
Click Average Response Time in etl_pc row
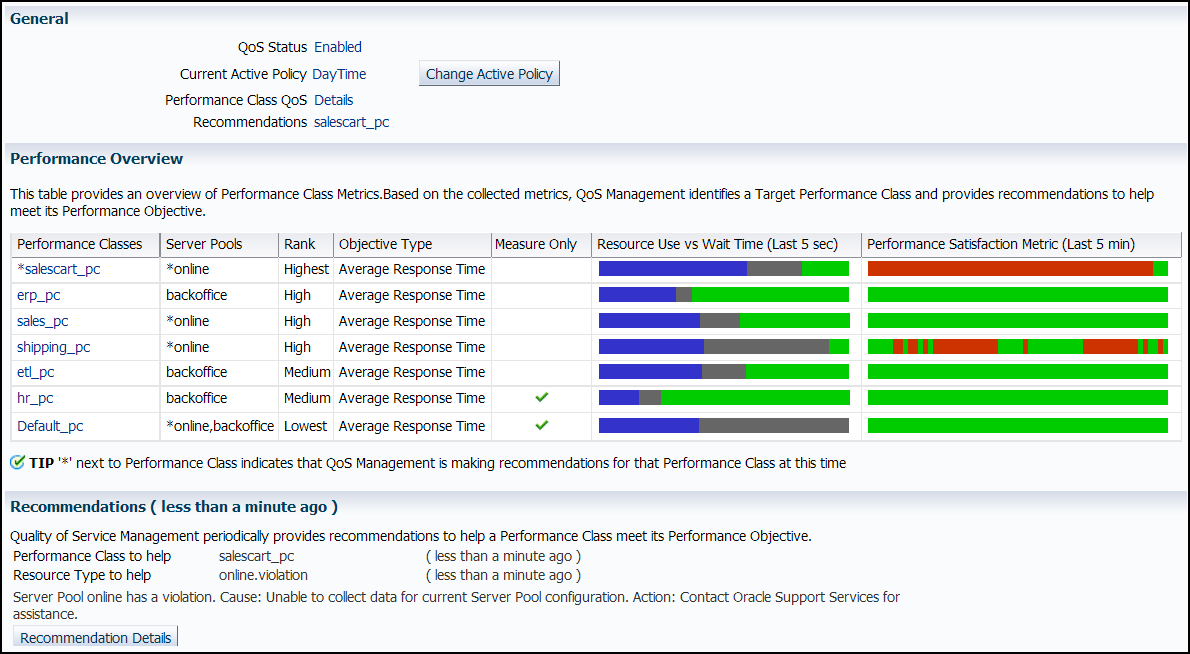coord(412,373)
